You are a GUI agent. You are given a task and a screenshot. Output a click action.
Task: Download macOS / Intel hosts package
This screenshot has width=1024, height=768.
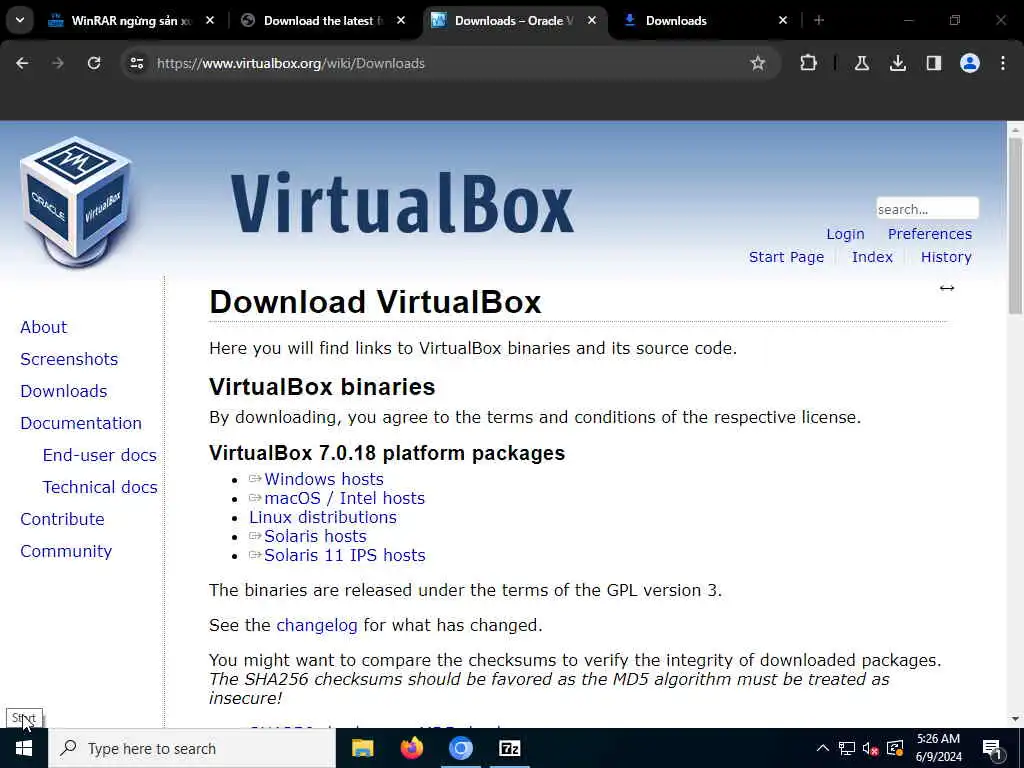[x=344, y=498]
